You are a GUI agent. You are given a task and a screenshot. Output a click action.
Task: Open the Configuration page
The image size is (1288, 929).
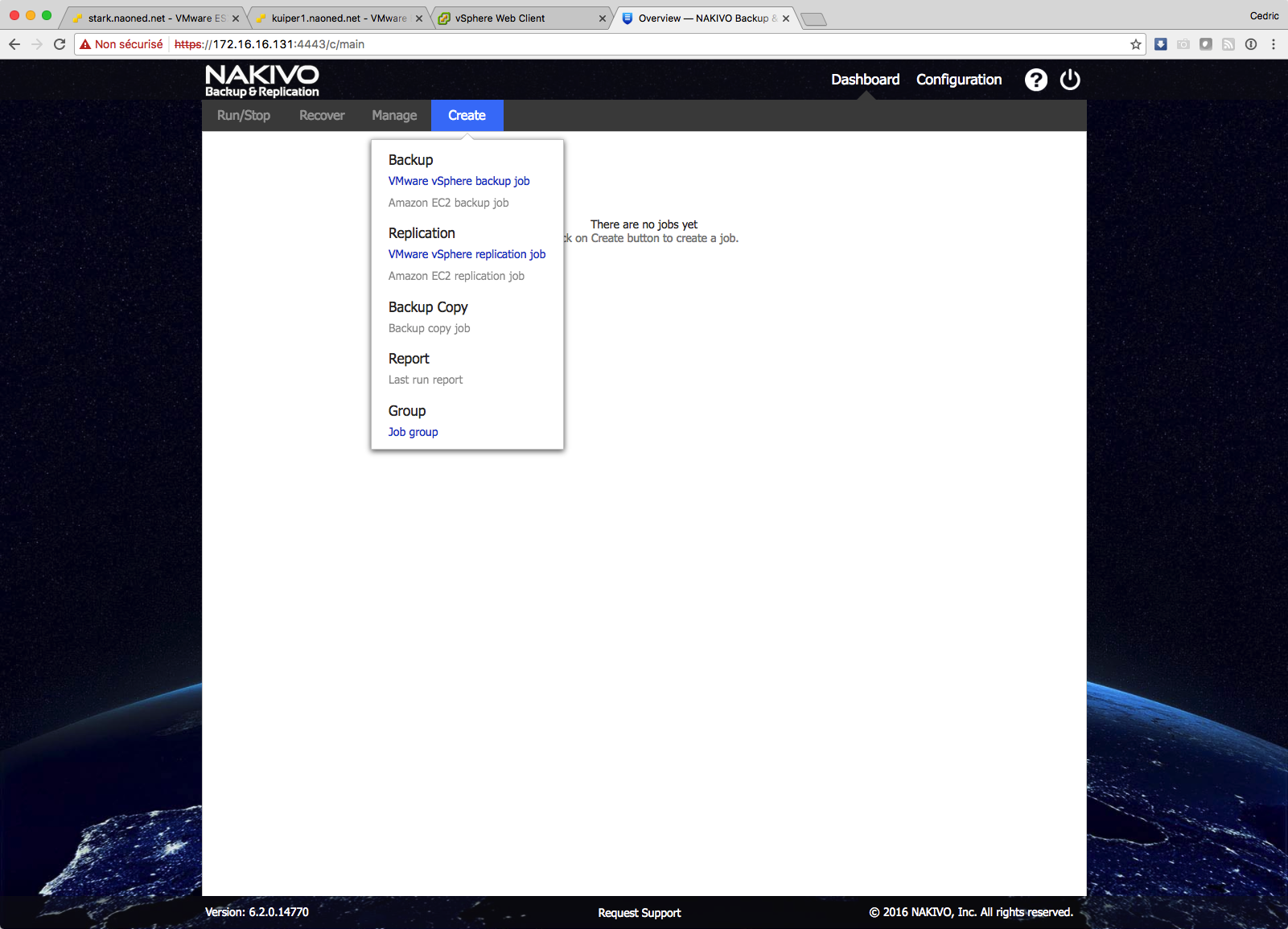coord(958,80)
